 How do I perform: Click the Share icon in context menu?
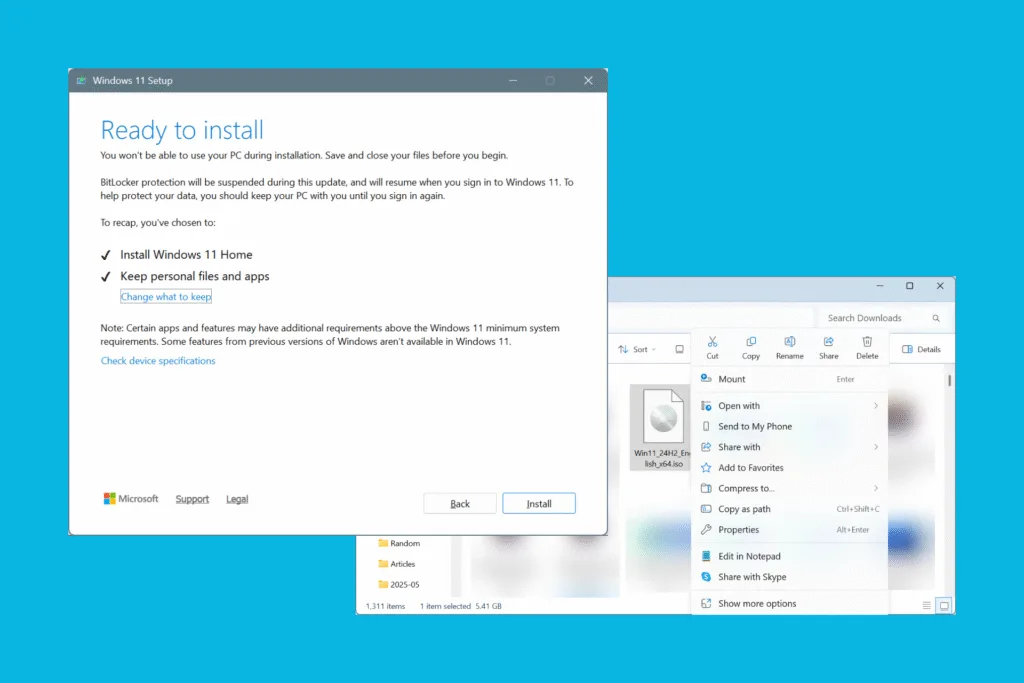[828, 347]
